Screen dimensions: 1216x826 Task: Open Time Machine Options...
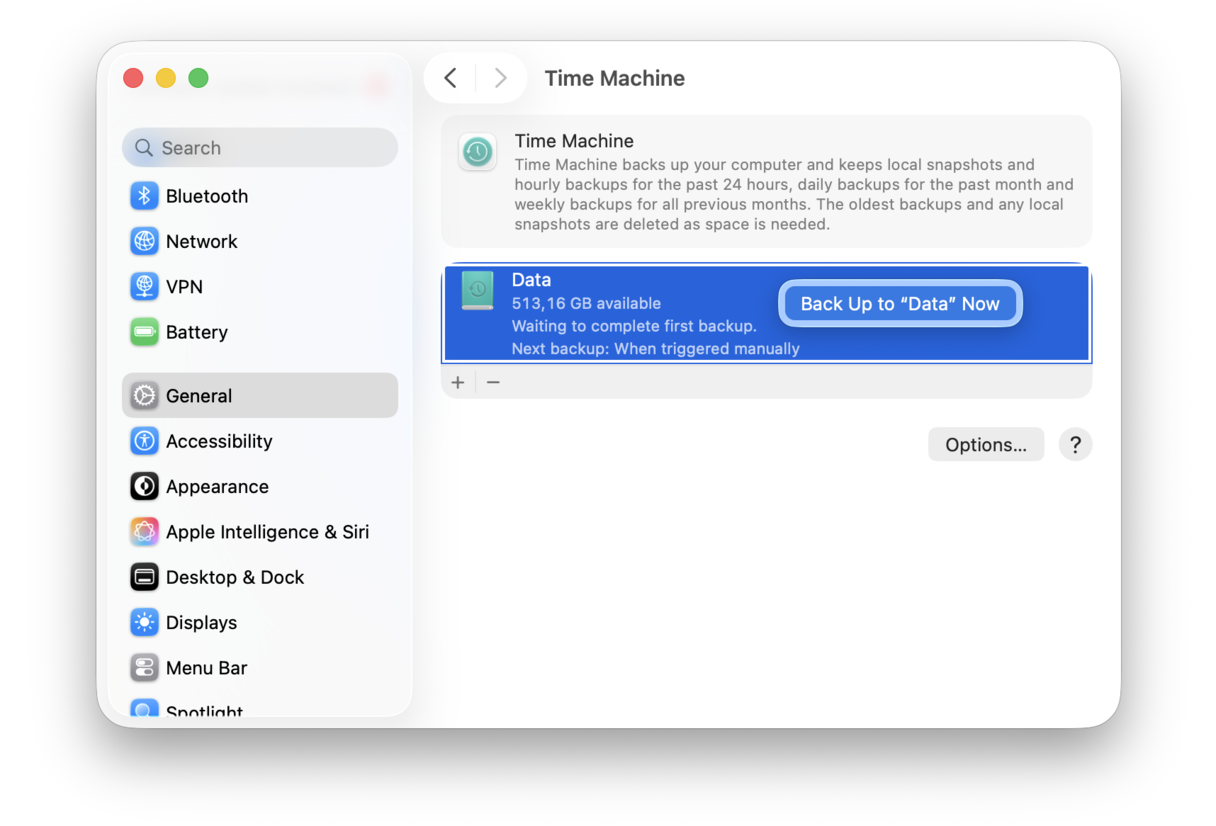pyautogui.click(x=986, y=445)
